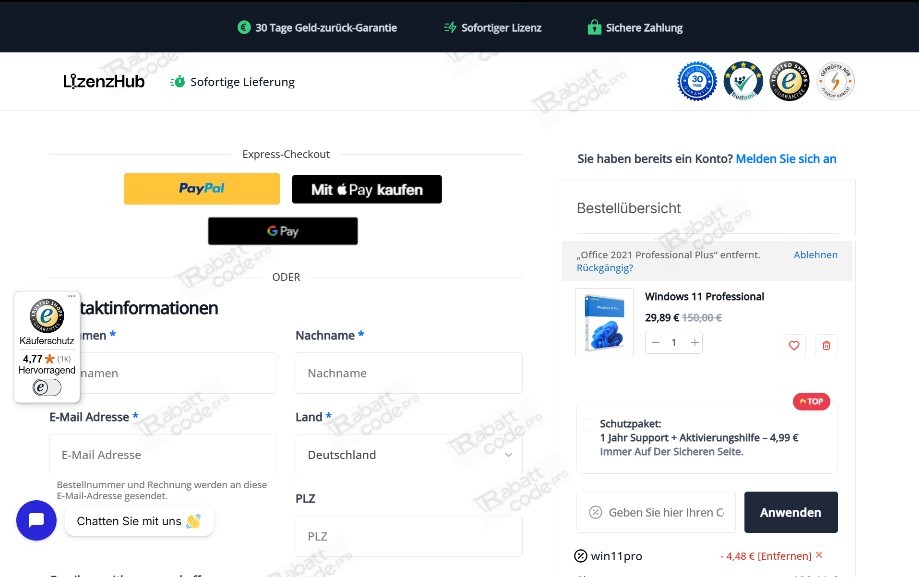Decrease Windows 11 quantity with minus

656,342
